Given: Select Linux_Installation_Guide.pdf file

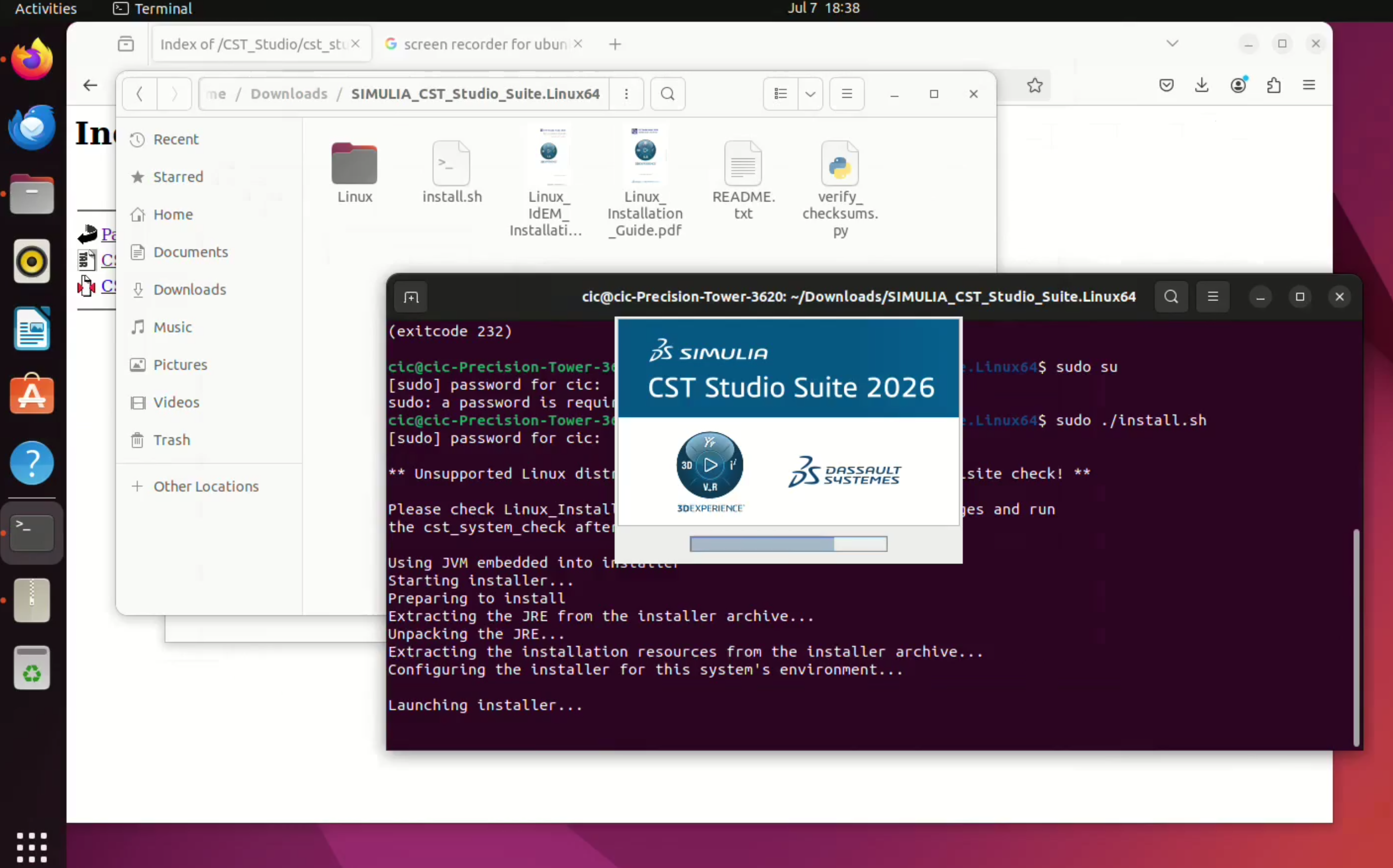Looking at the screenshot, I should tap(645, 182).
